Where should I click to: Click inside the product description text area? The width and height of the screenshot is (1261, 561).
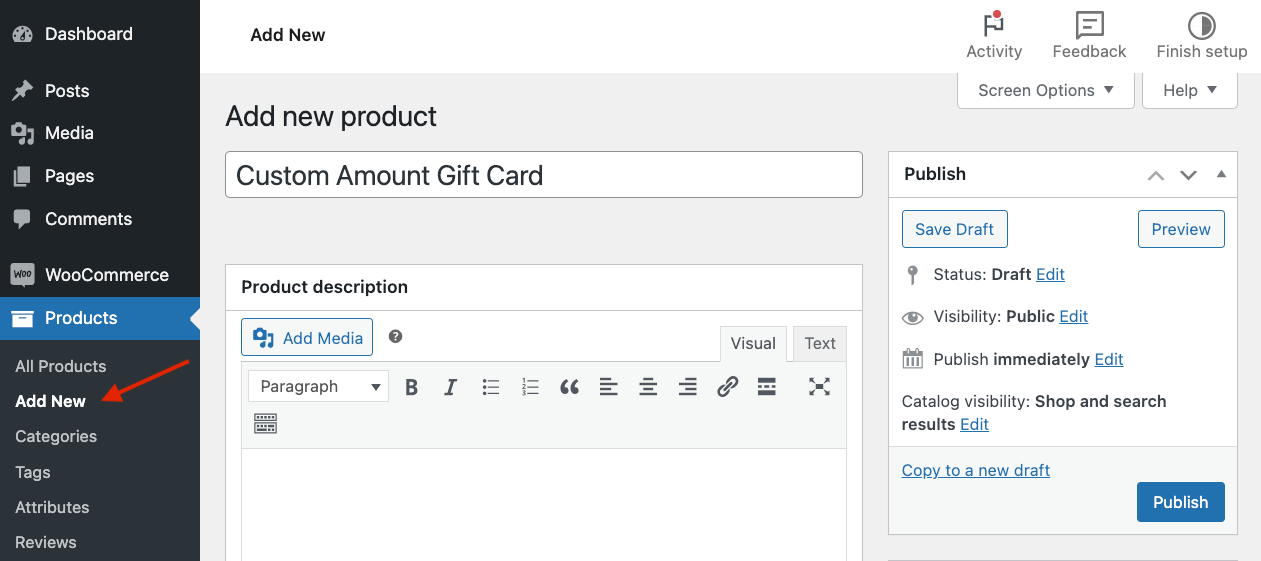point(544,504)
